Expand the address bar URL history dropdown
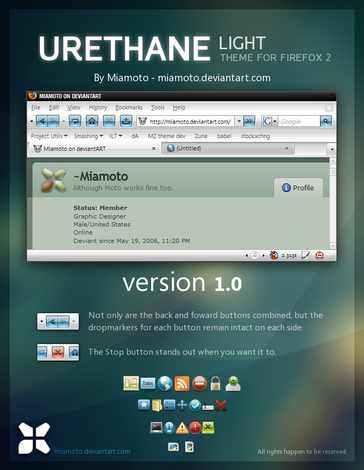Image resolution: width=364 pixels, height=470 pixels. (239, 121)
